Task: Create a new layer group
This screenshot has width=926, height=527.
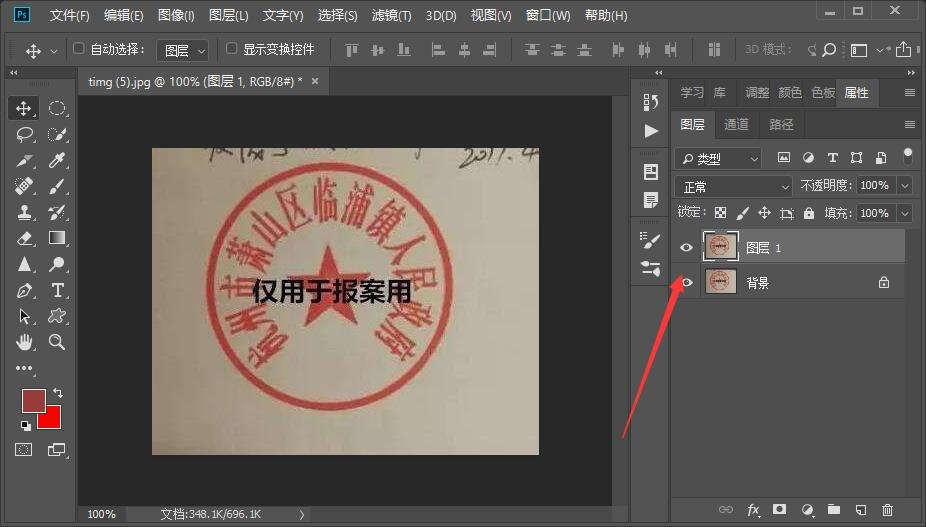Action: 834,509
